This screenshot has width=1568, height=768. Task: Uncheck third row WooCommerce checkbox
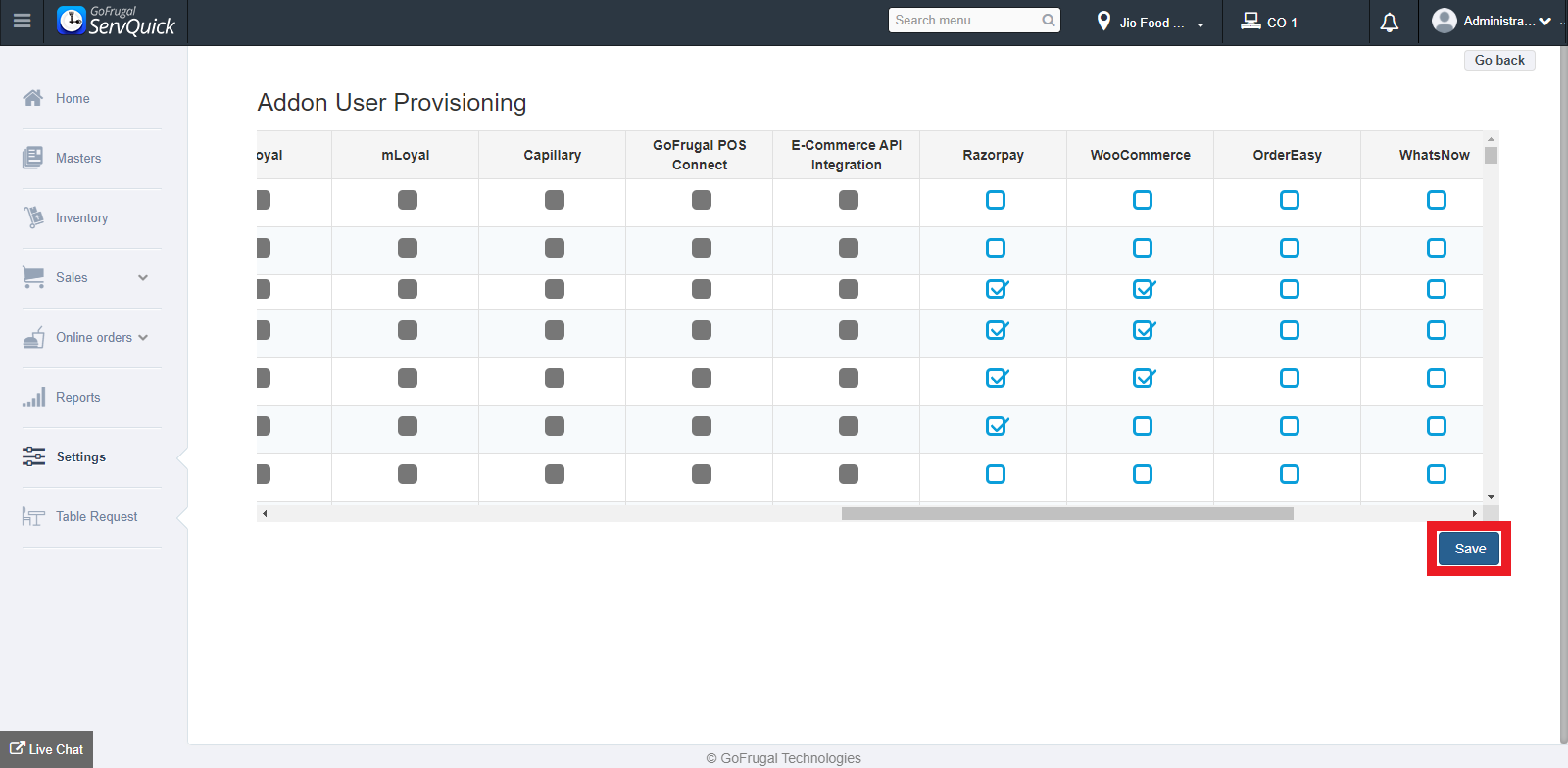tap(1143, 289)
